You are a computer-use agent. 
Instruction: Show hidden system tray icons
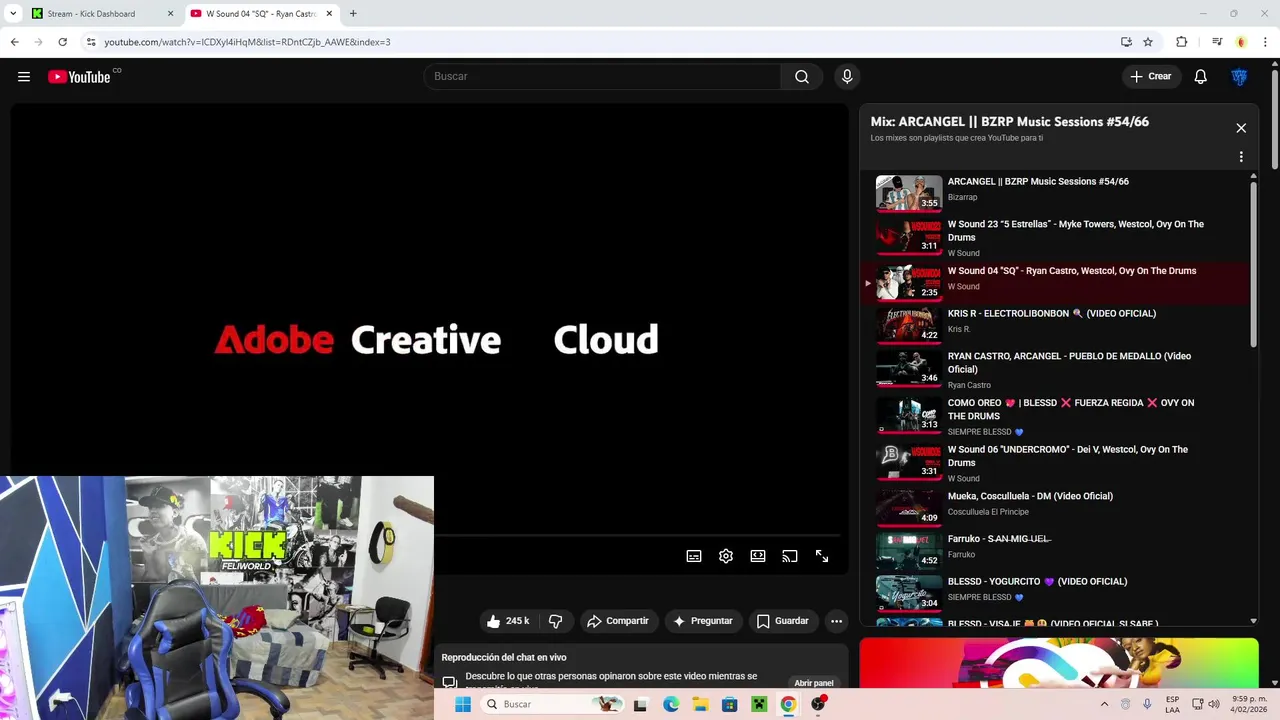[x=1104, y=704]
